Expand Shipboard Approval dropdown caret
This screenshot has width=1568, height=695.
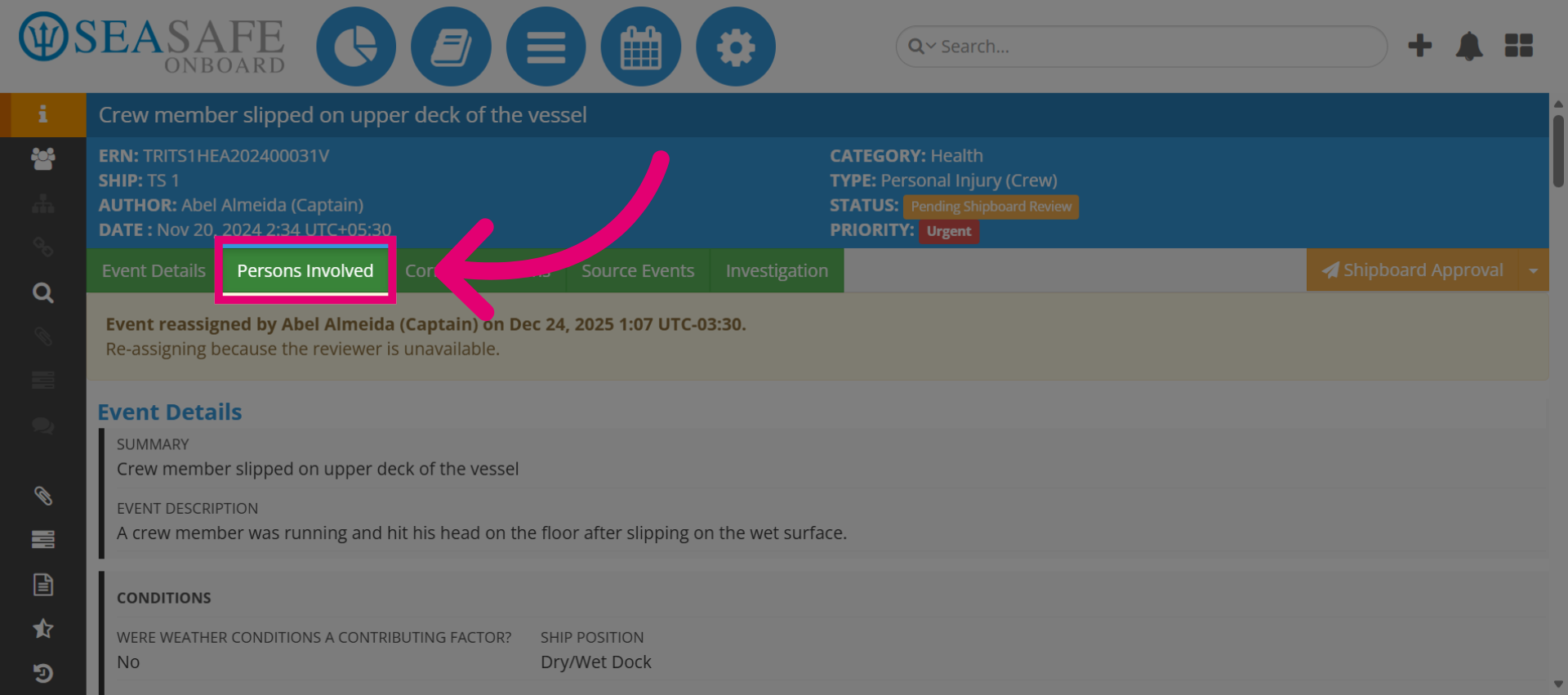click(1533, 270)
